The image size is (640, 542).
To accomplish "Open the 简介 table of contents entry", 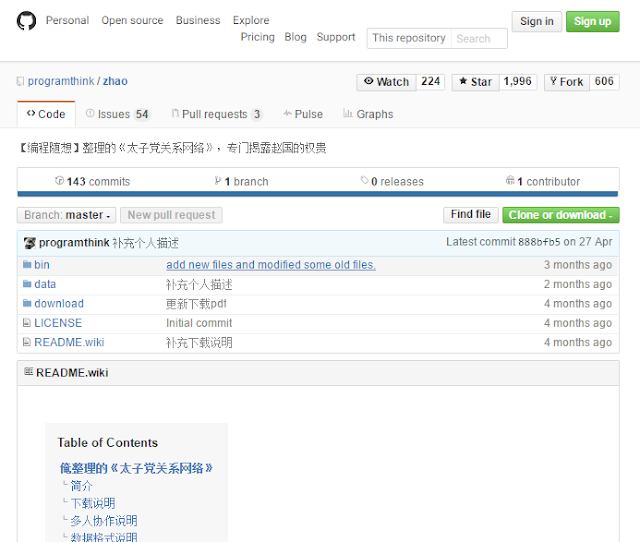I will [82, 486].
